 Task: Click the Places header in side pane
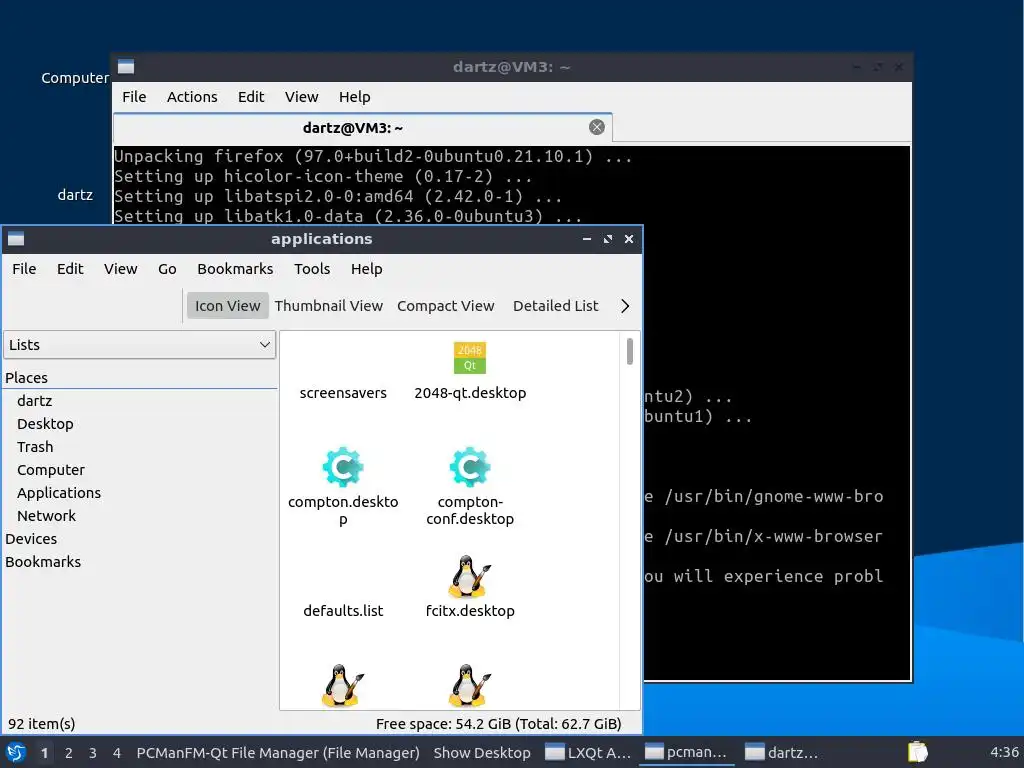click(26, 377)
